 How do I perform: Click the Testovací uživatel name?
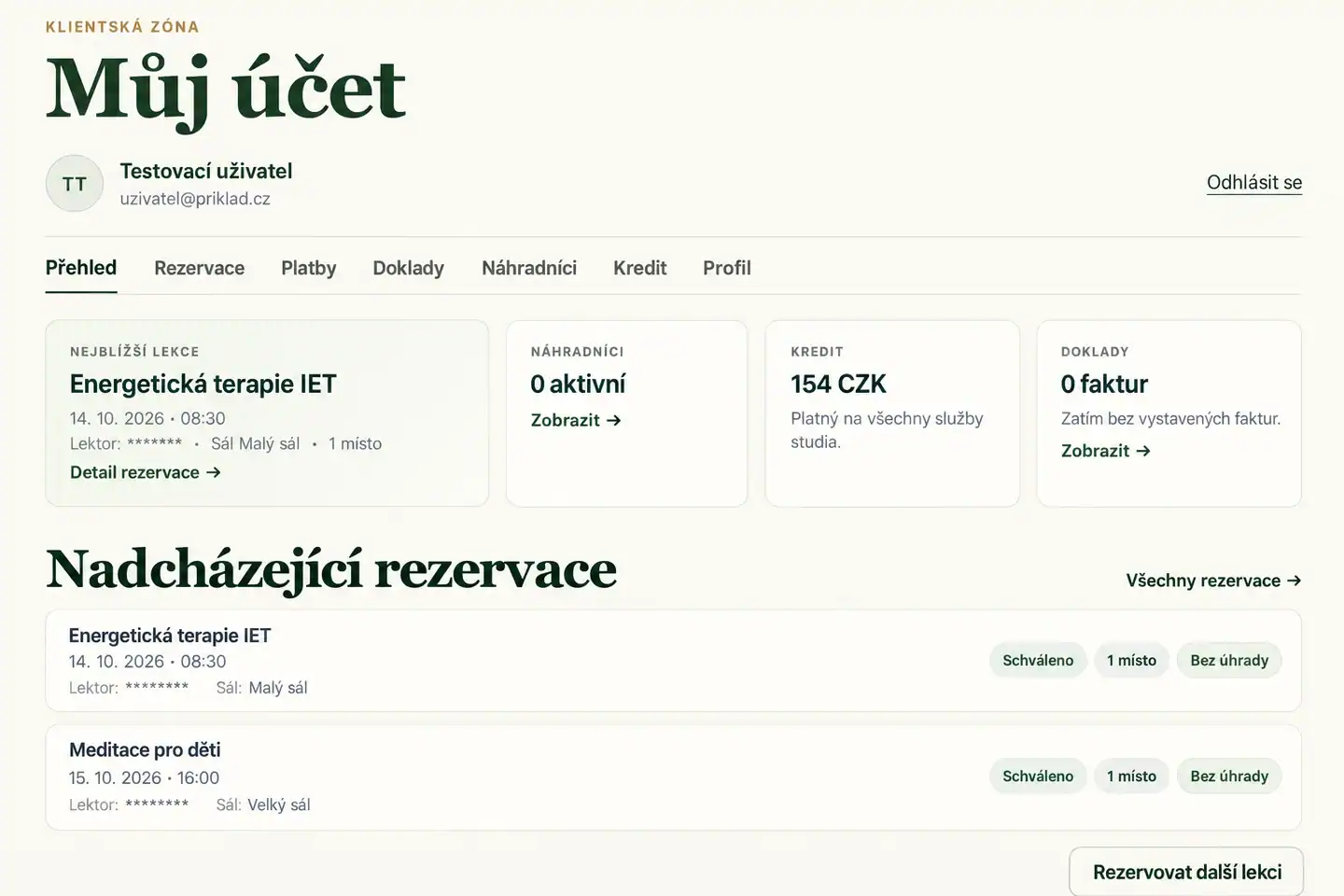coord(206,171)
